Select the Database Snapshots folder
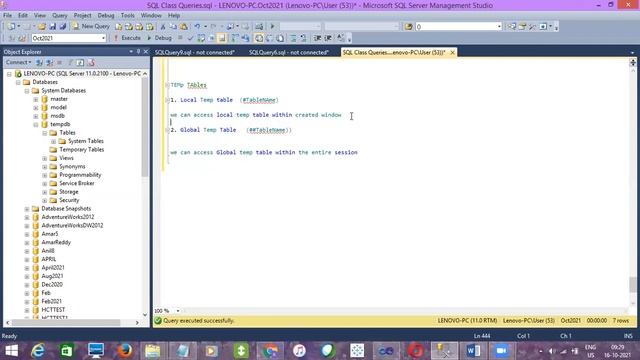 point(66,209)
